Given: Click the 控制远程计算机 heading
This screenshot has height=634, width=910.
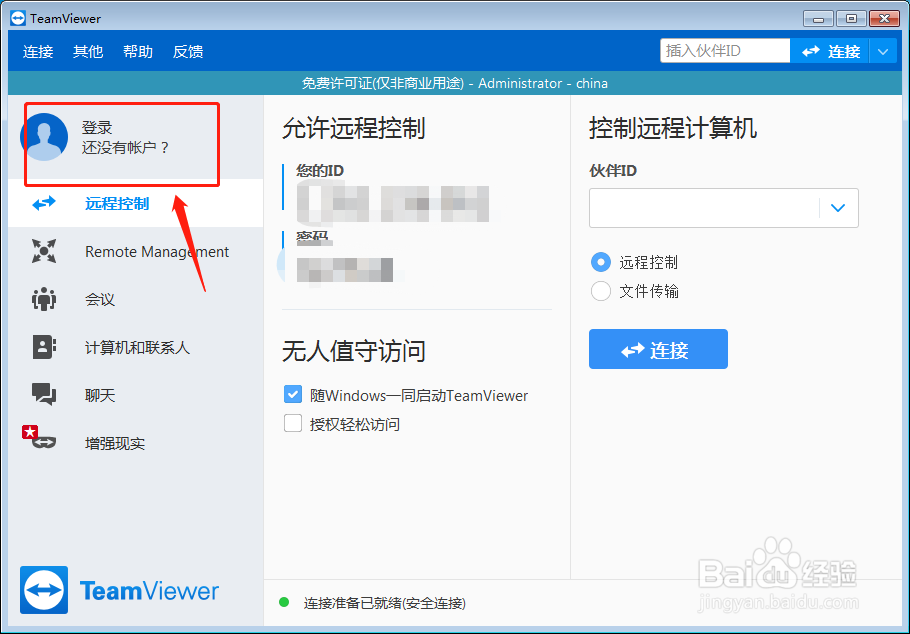Looking at the screenshot, I should [673, 128].
